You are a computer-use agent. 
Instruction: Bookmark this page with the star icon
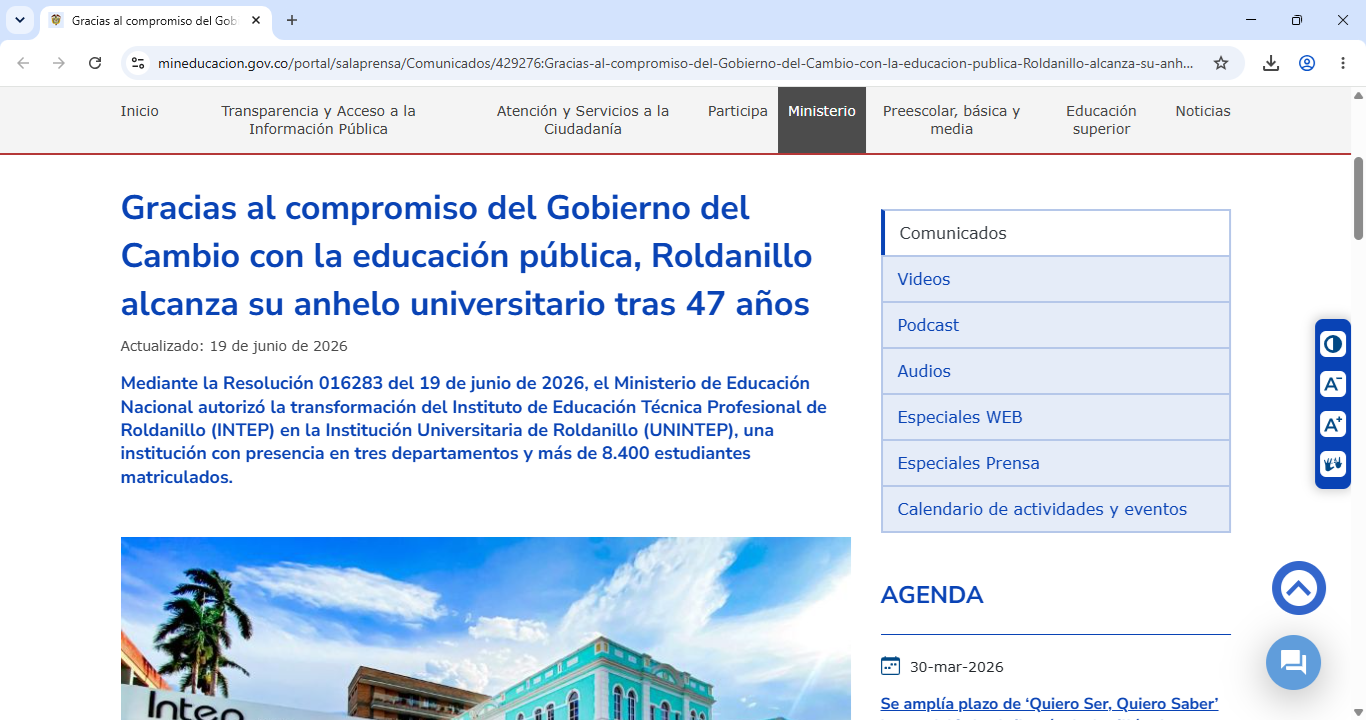[1221, 63]
